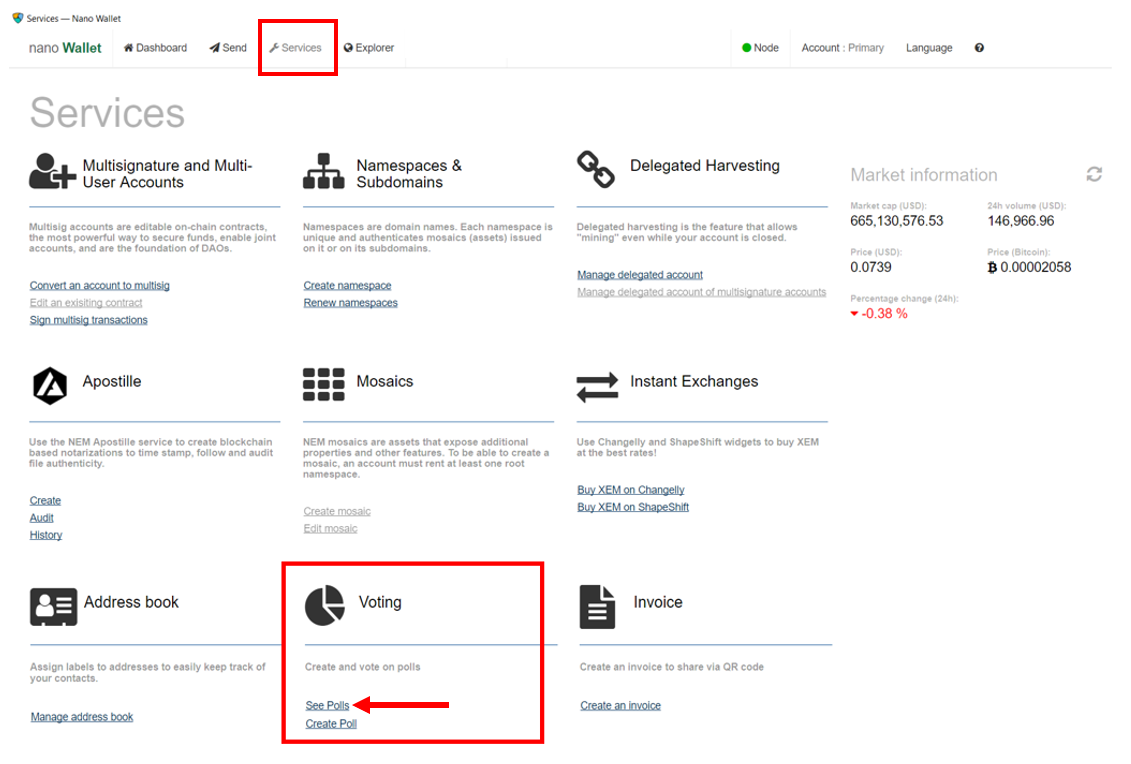Image resolution: width=1131 pixels, height=764 pixels.
Task: Click the Apostille Create link
Action: (45, 501)
